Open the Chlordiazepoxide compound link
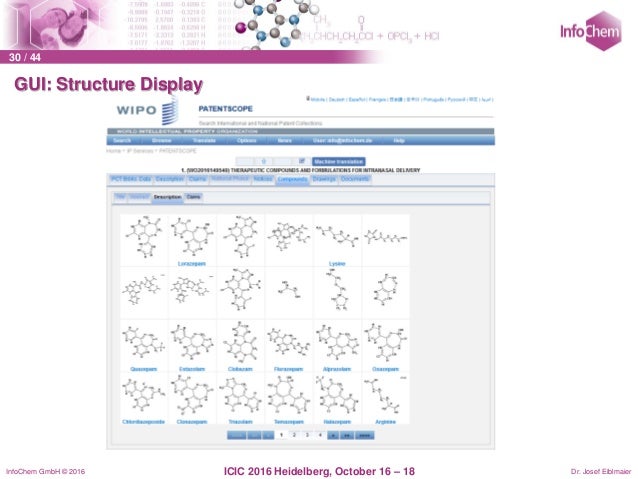The width and height of the screenshot is (638, 479). 144,422
